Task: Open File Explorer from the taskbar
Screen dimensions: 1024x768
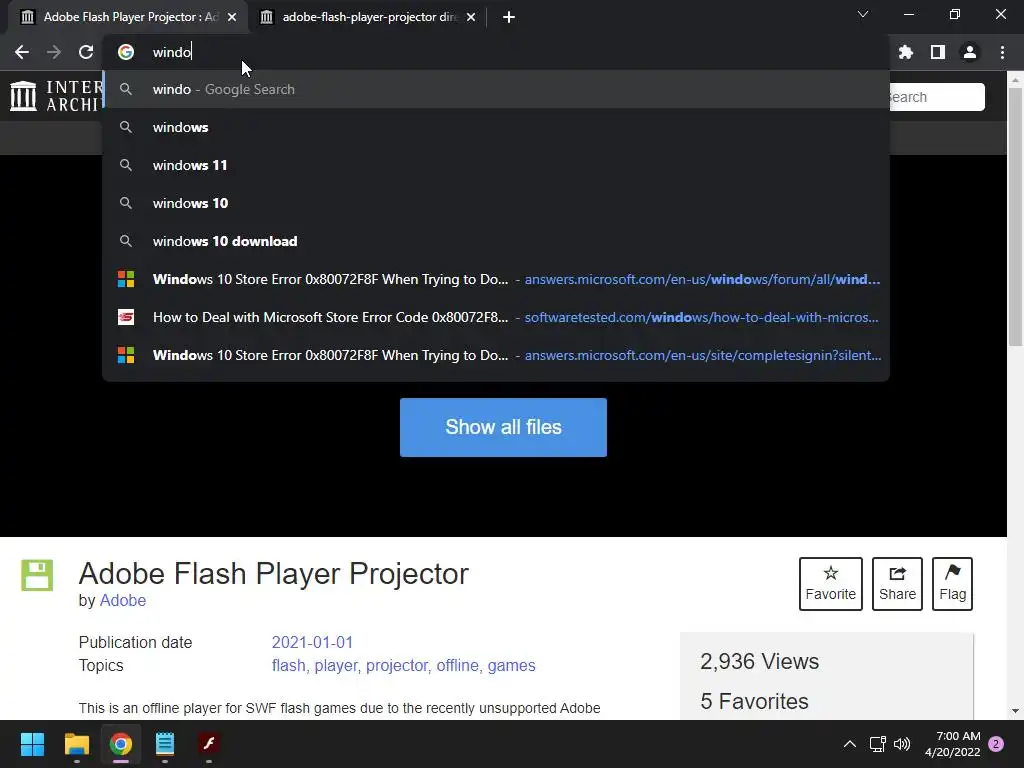Action: click(76, 744)
